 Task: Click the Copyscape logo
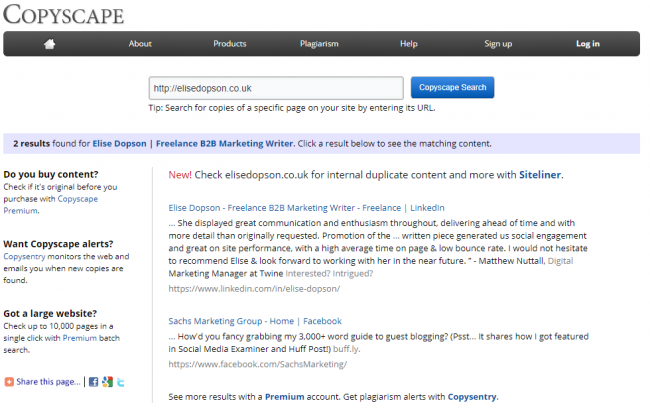pos(63,15)
